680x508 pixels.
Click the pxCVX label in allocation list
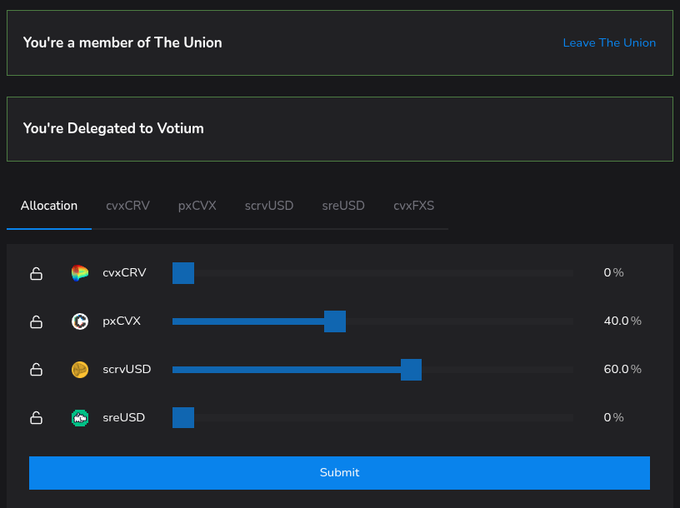click(x=121, y=321)
